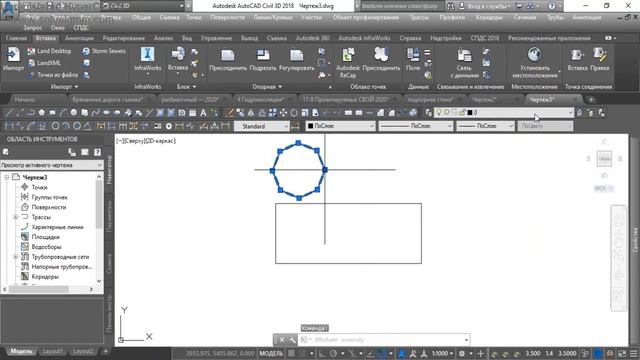Select the Clip (Подрезать) tool
Image resolution: width=640 pixels, height=360 pixels.
(263, 60)
